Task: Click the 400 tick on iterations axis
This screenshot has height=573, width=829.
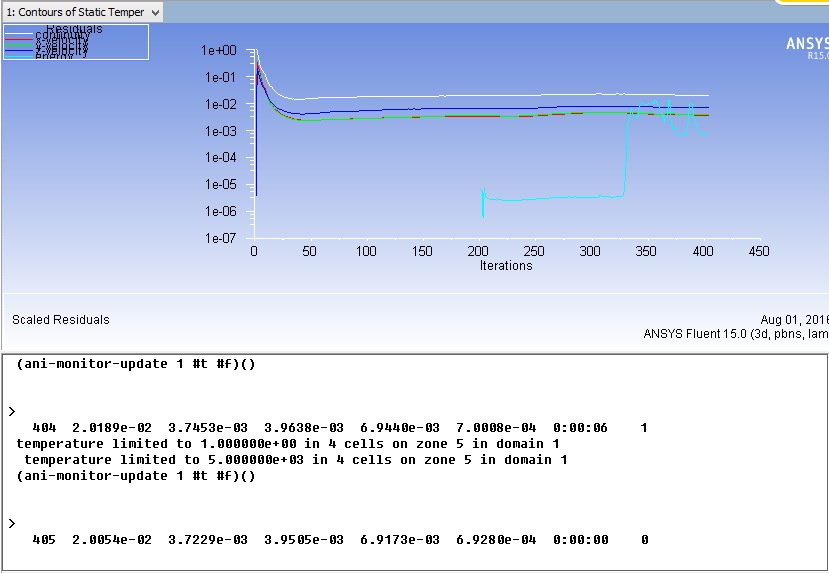Action: [703, 251]
